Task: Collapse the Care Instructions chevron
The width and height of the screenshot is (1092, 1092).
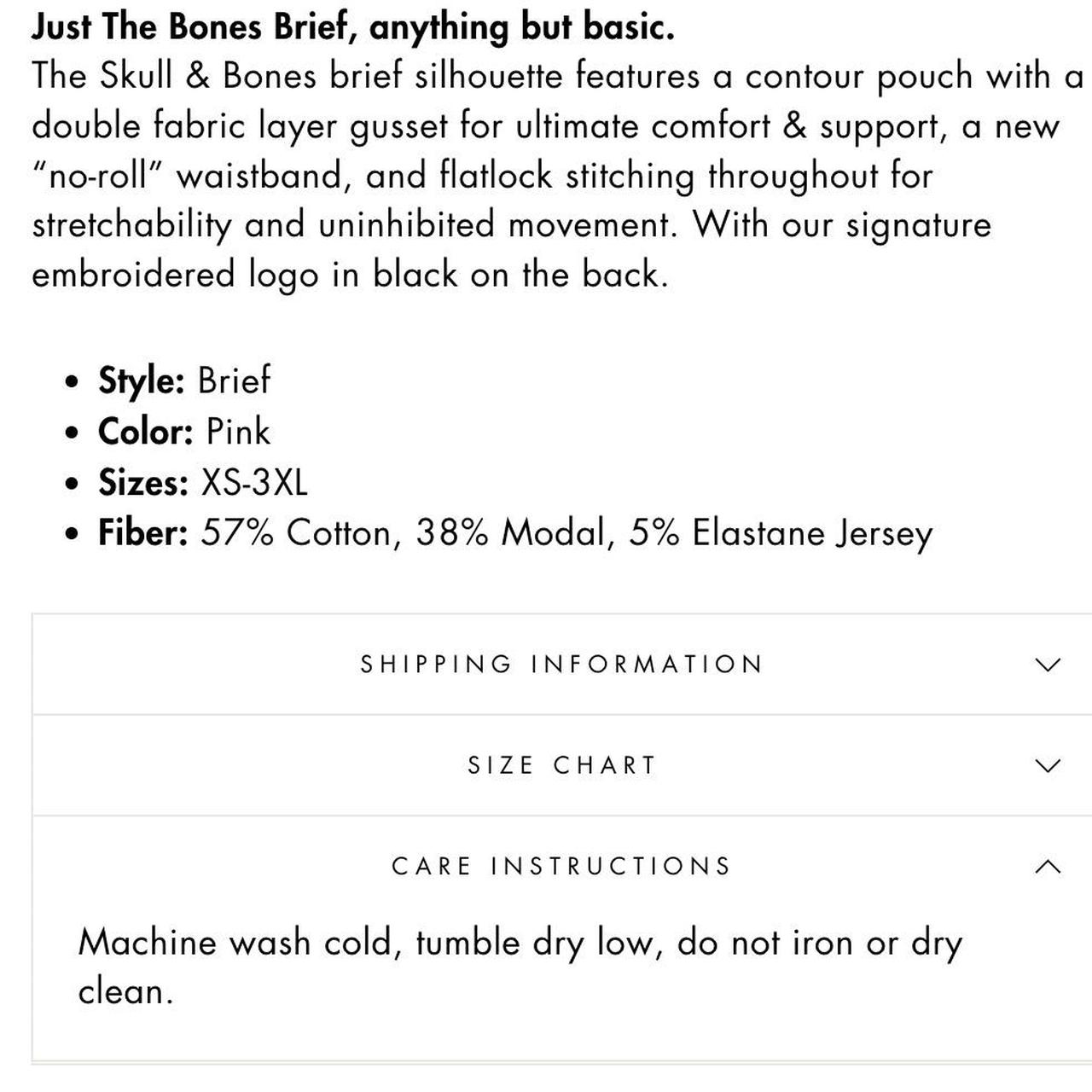Action: (x=1048, y=866)
